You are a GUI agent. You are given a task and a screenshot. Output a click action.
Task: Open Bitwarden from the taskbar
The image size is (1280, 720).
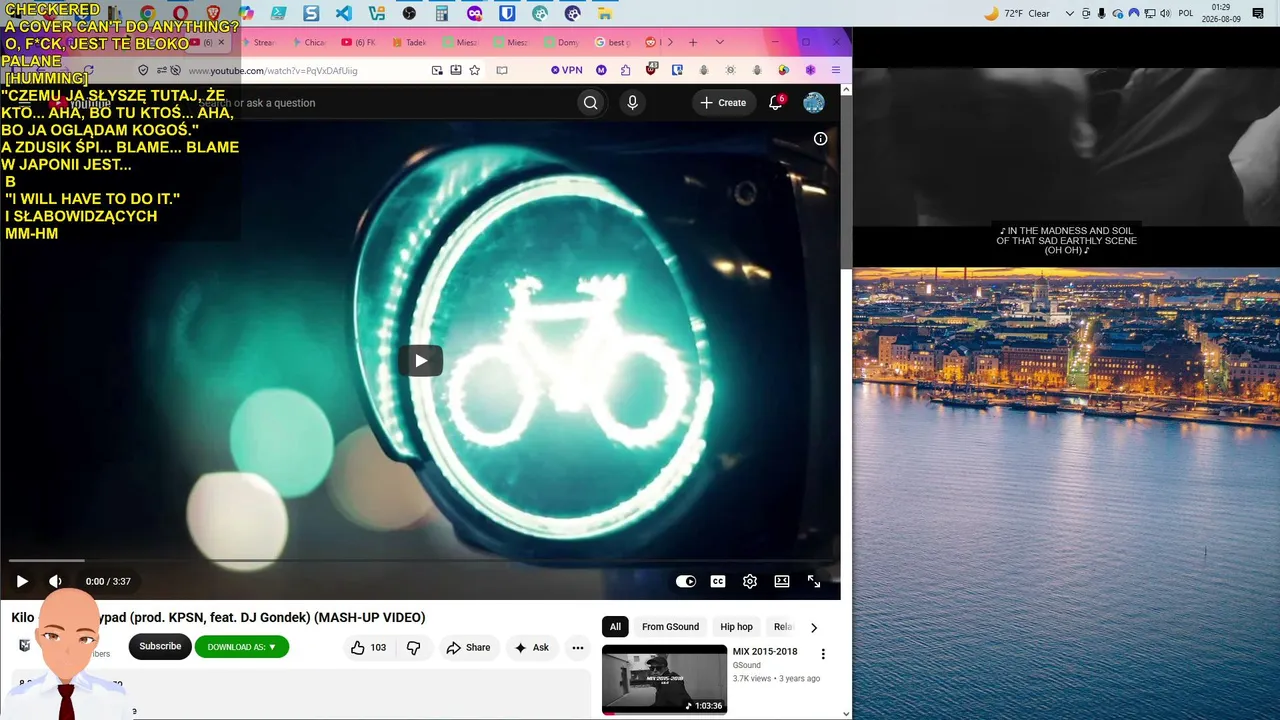(x=507, y=14)
